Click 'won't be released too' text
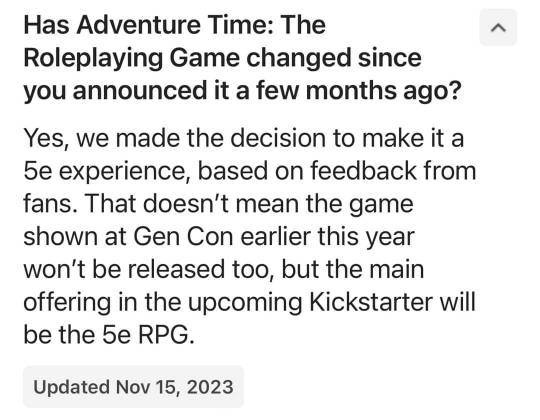This screenshot has height=420, width=540. click(146, 269)
